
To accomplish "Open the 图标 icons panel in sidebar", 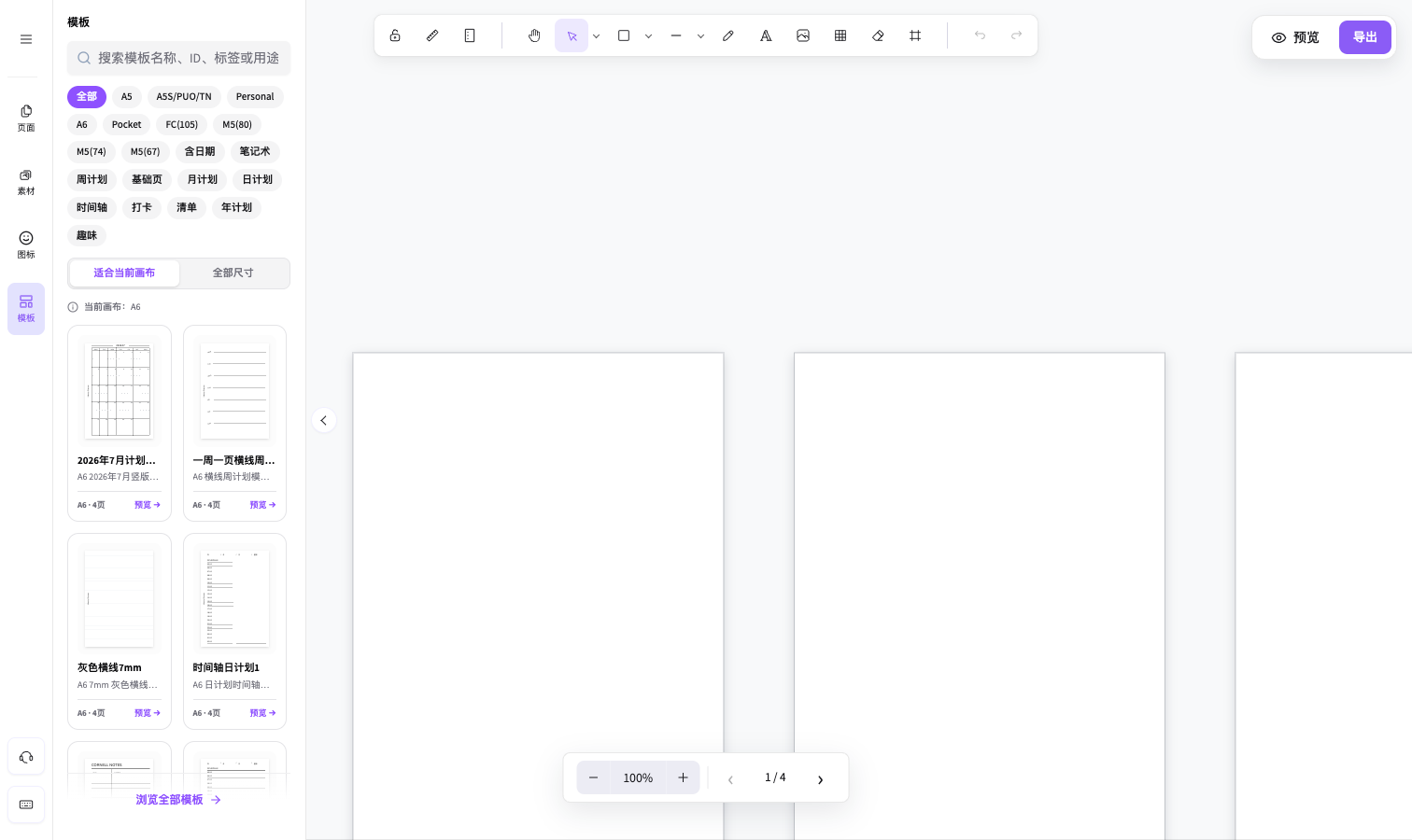I will coord(26,245).
